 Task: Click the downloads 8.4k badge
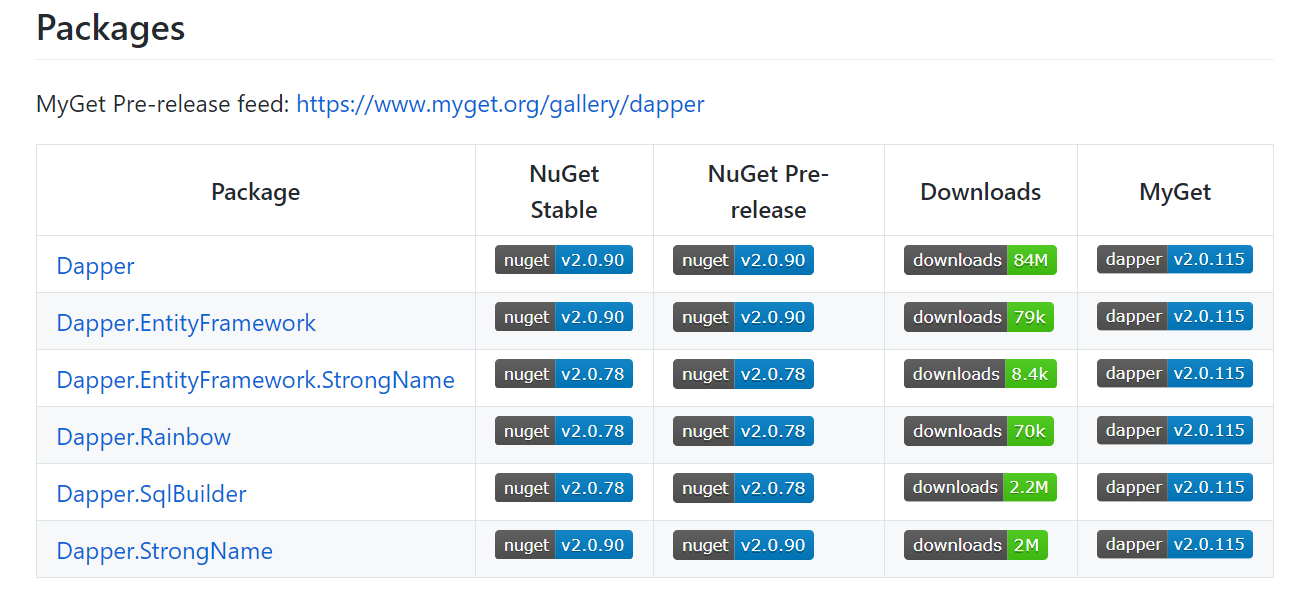point(980,374)
